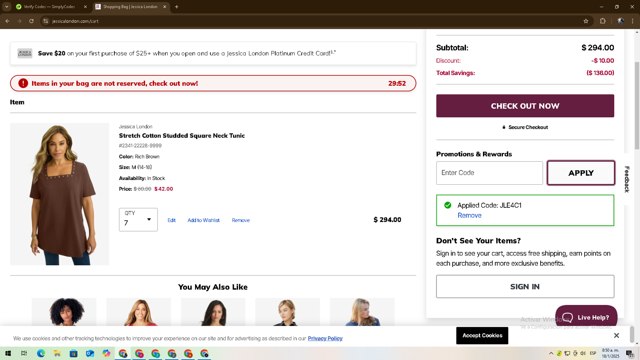The height and width of the screenshot is (360, 640).
Task: Open the Chrome profile avatar
Action: coord(620,21)
